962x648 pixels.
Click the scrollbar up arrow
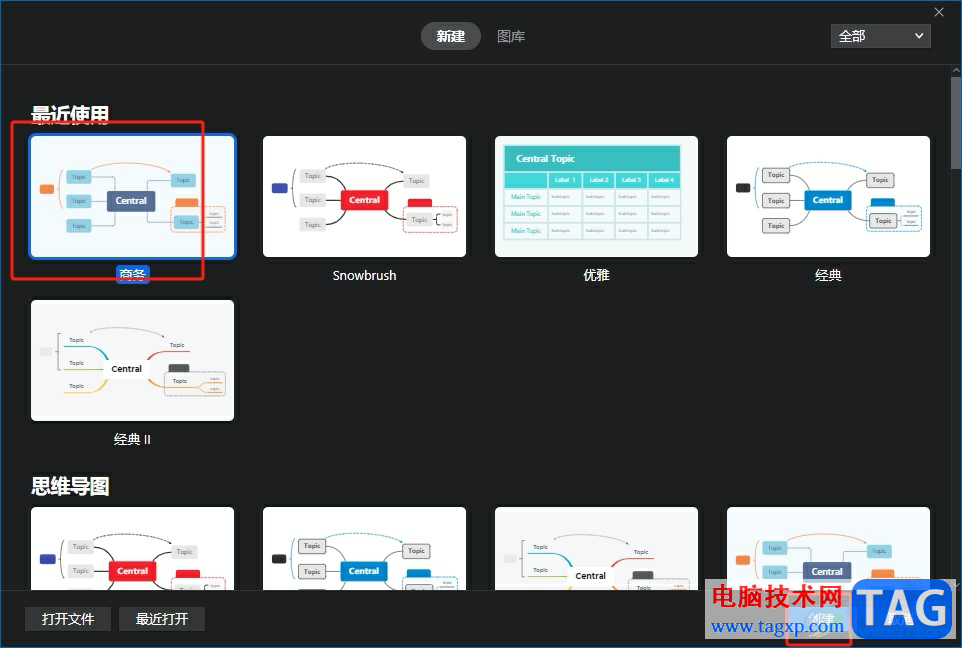coord(956,71)
